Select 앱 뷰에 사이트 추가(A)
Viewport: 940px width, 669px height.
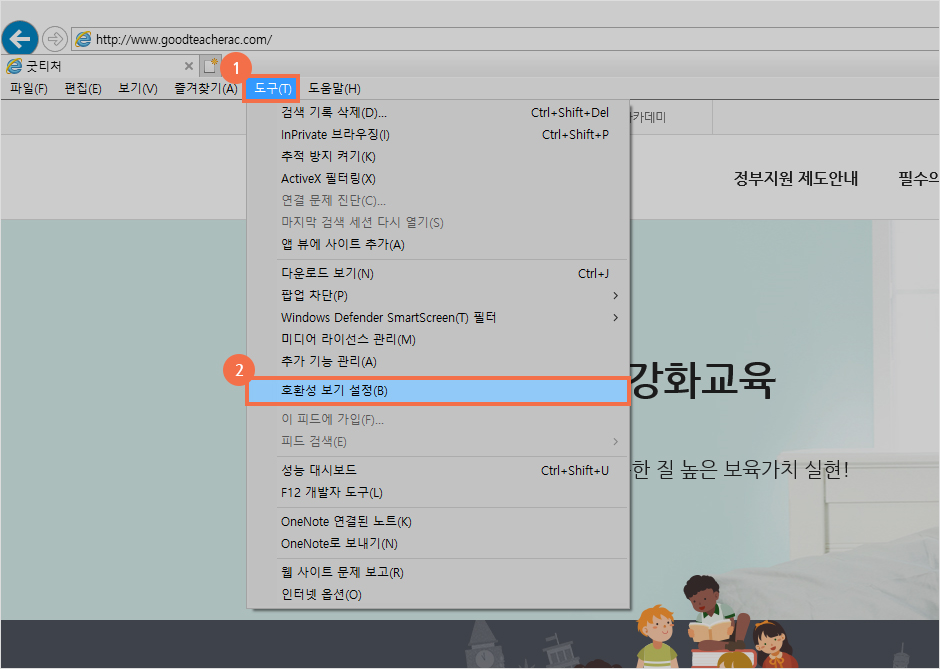pyautogui.click(x=438, y=245)
